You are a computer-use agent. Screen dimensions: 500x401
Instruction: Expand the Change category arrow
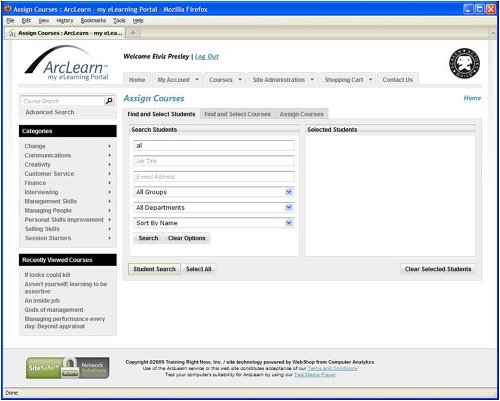click(x=110, y=146)
